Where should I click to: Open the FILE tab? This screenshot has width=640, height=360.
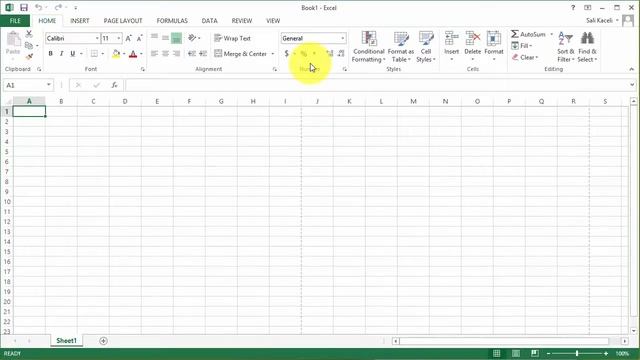[x=15, y=21]
